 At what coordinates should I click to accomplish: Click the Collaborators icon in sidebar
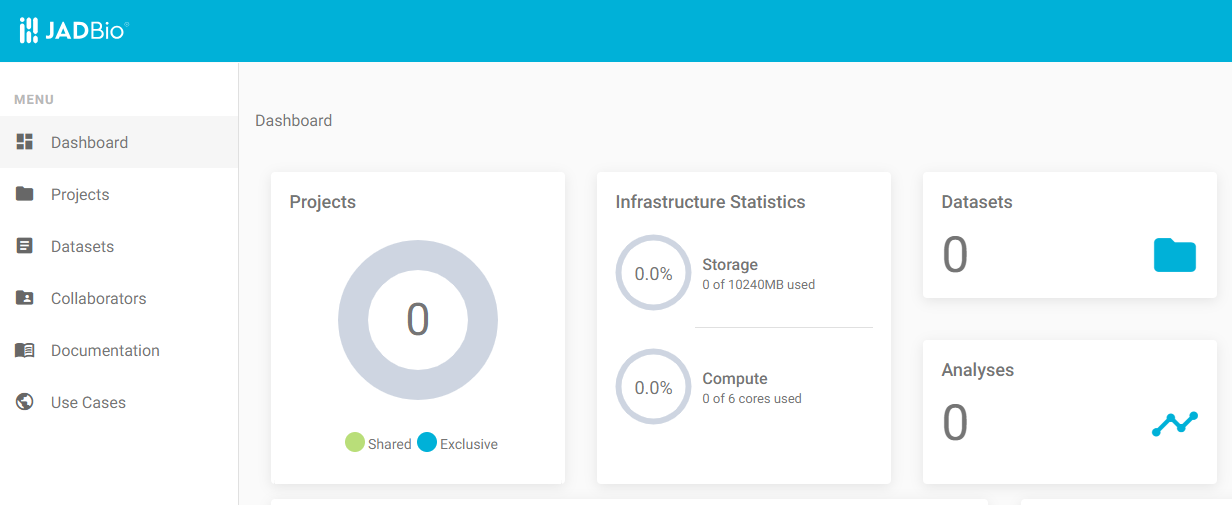[25, 298]
